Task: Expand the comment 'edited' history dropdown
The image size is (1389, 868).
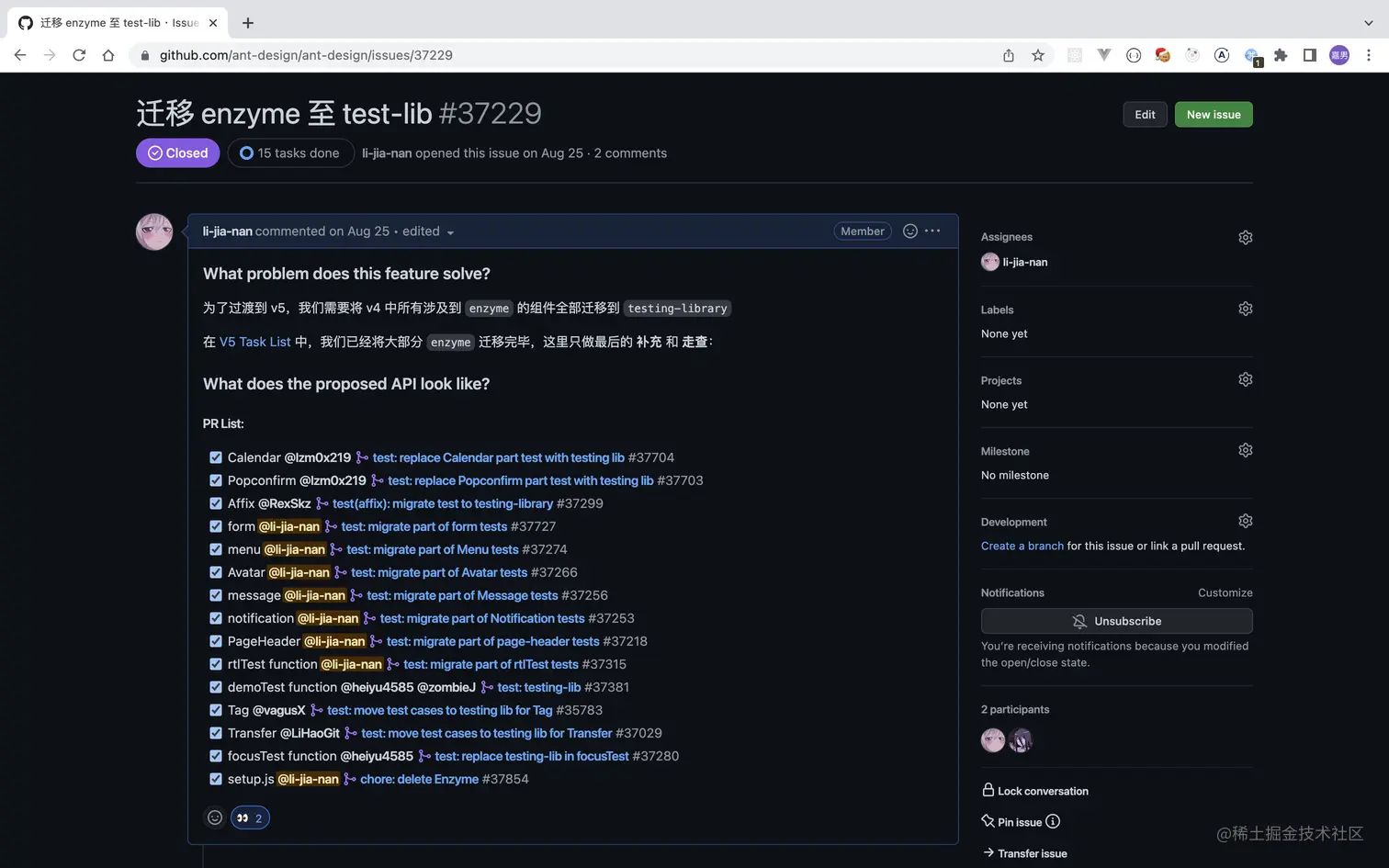Action: pyautogui.click(x=429, y=231)
